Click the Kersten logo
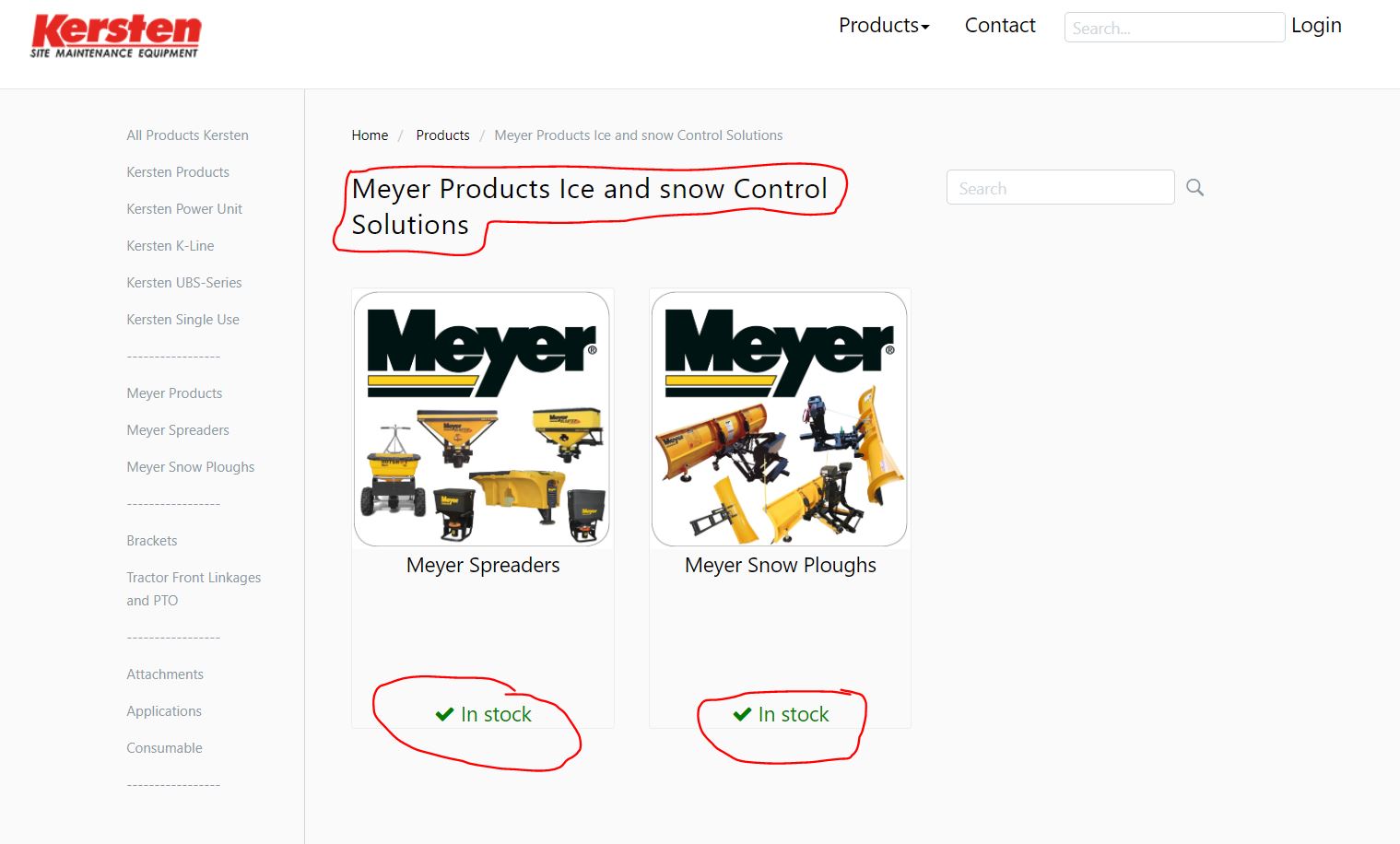This screenshot has width=1400, height=844. point(115,37)
